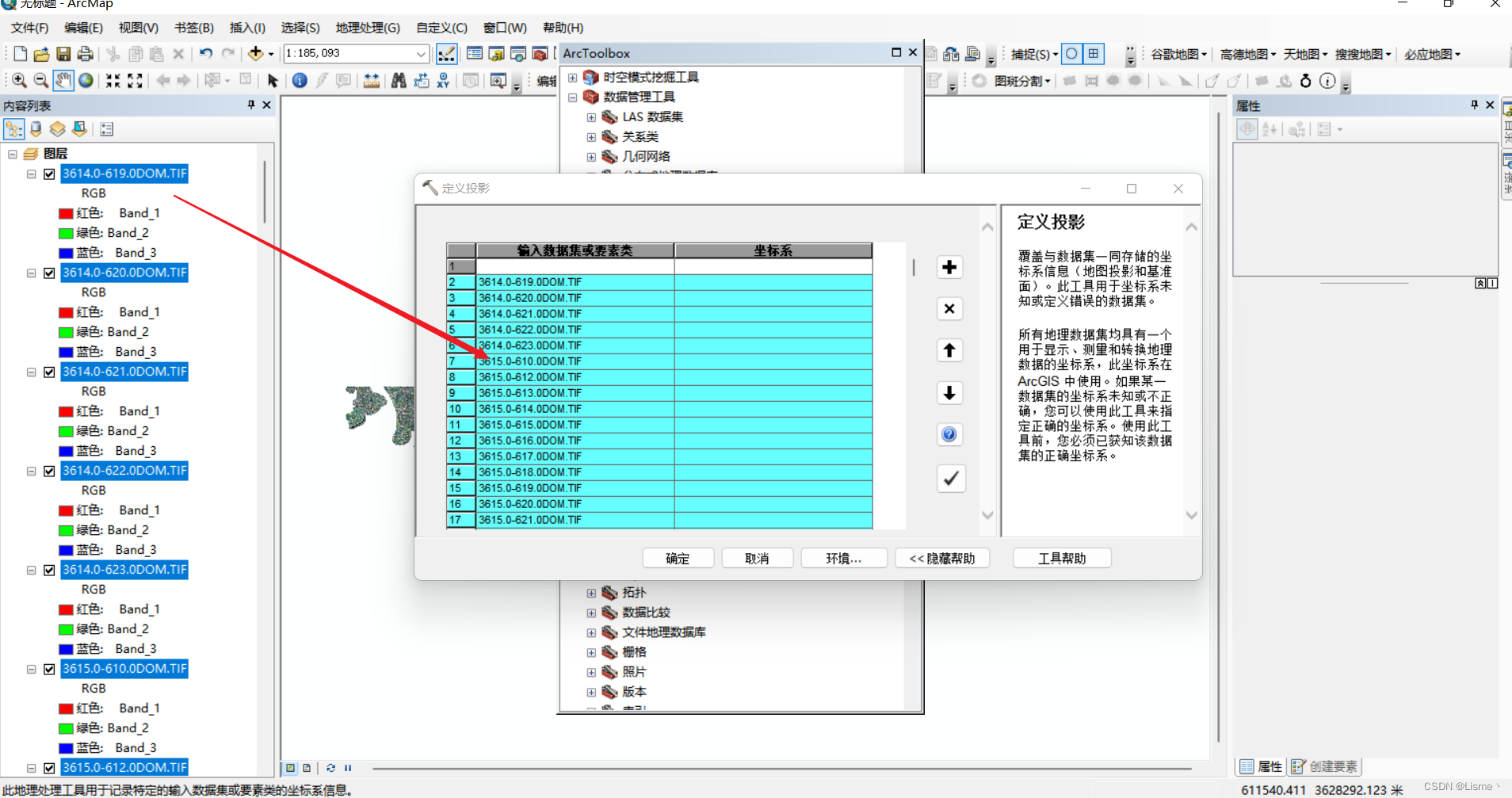Select the Pan hand tool

pyautogui.click(x=63, y=81)
